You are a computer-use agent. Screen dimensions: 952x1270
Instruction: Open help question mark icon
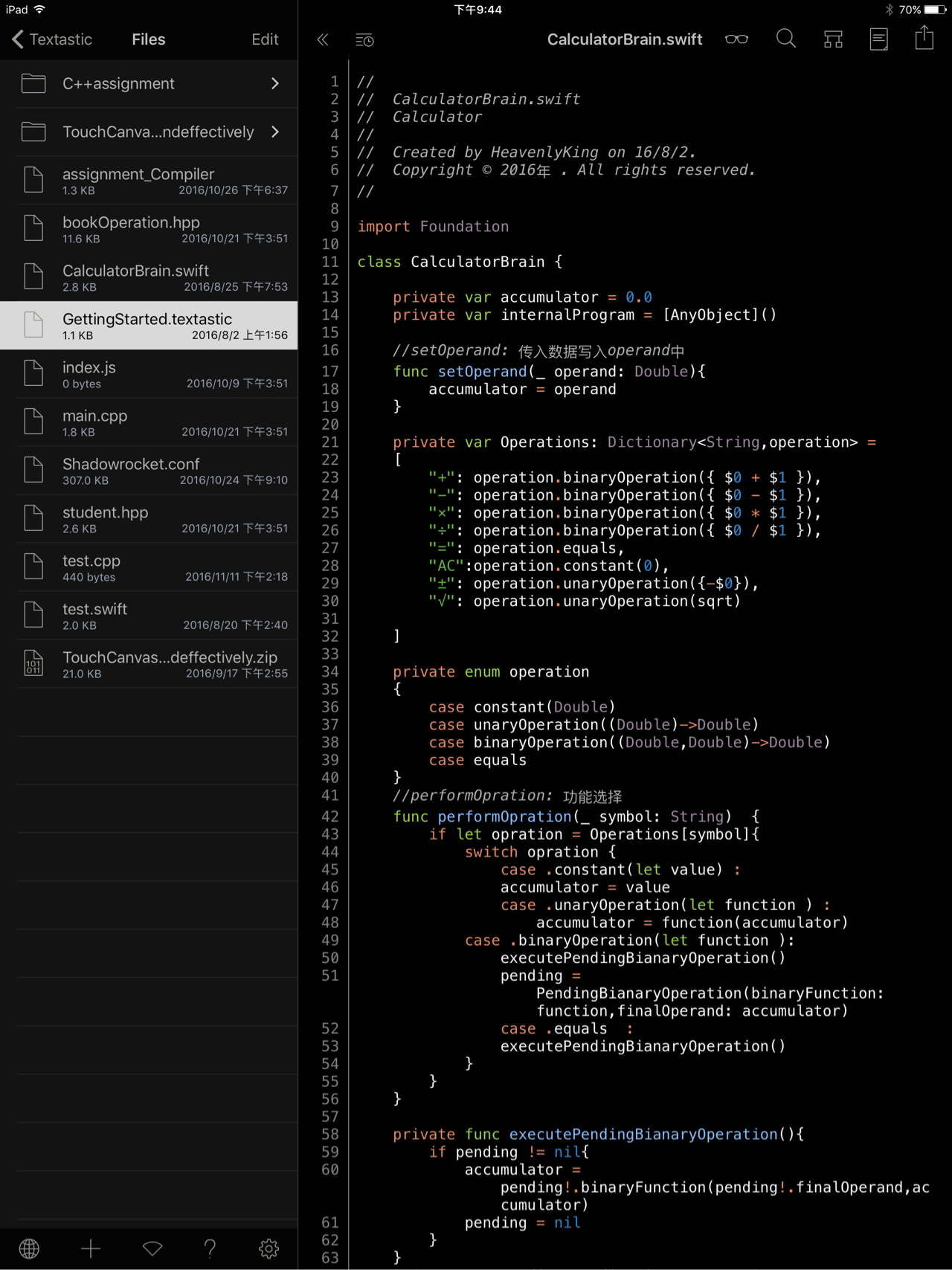pos(210,1248)
